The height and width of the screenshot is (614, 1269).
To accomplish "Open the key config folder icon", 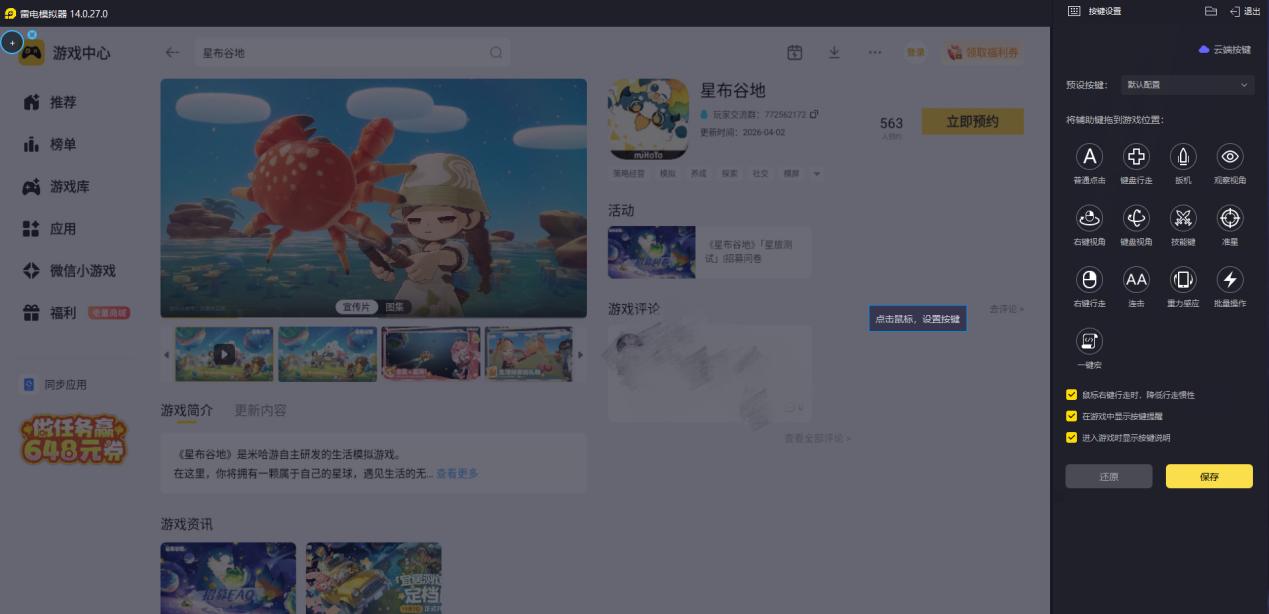I will point(1210,11).
